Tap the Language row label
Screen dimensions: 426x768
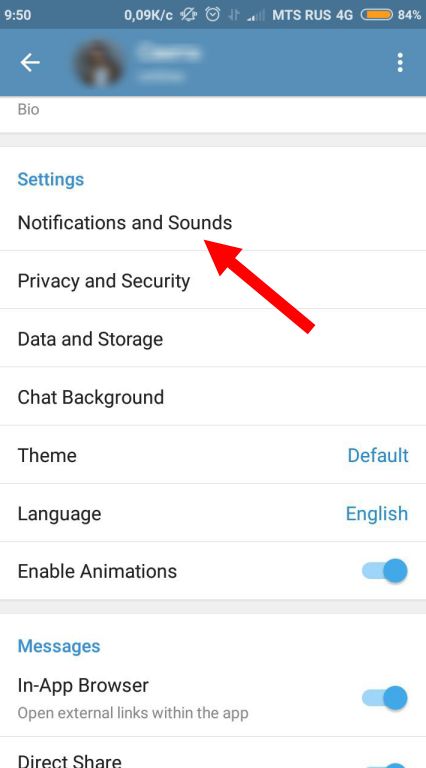(59, 514)
